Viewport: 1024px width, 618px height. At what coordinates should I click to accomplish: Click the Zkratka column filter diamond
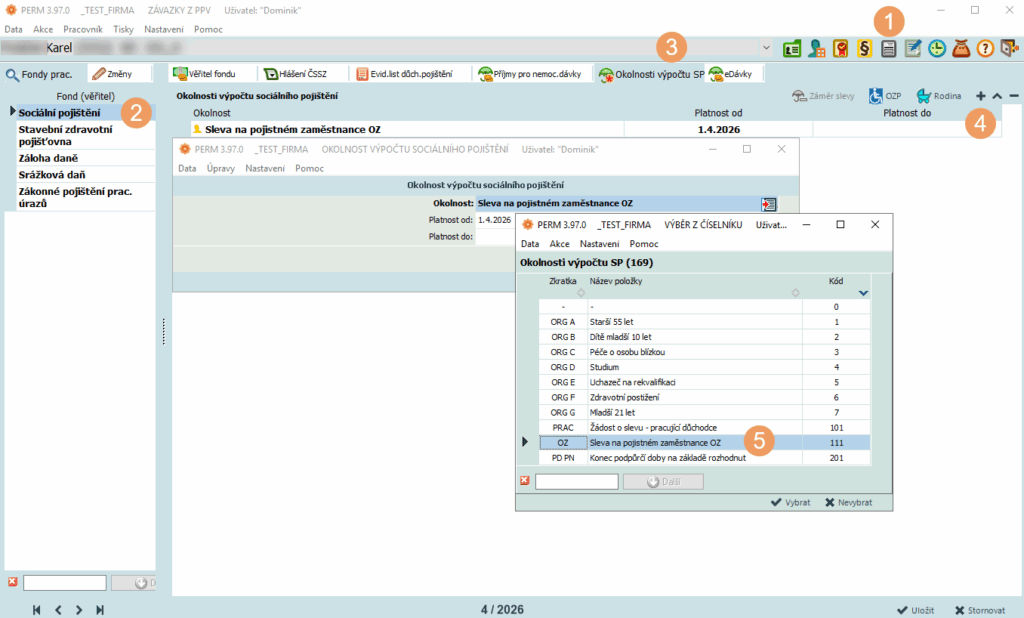coord(581,293)
